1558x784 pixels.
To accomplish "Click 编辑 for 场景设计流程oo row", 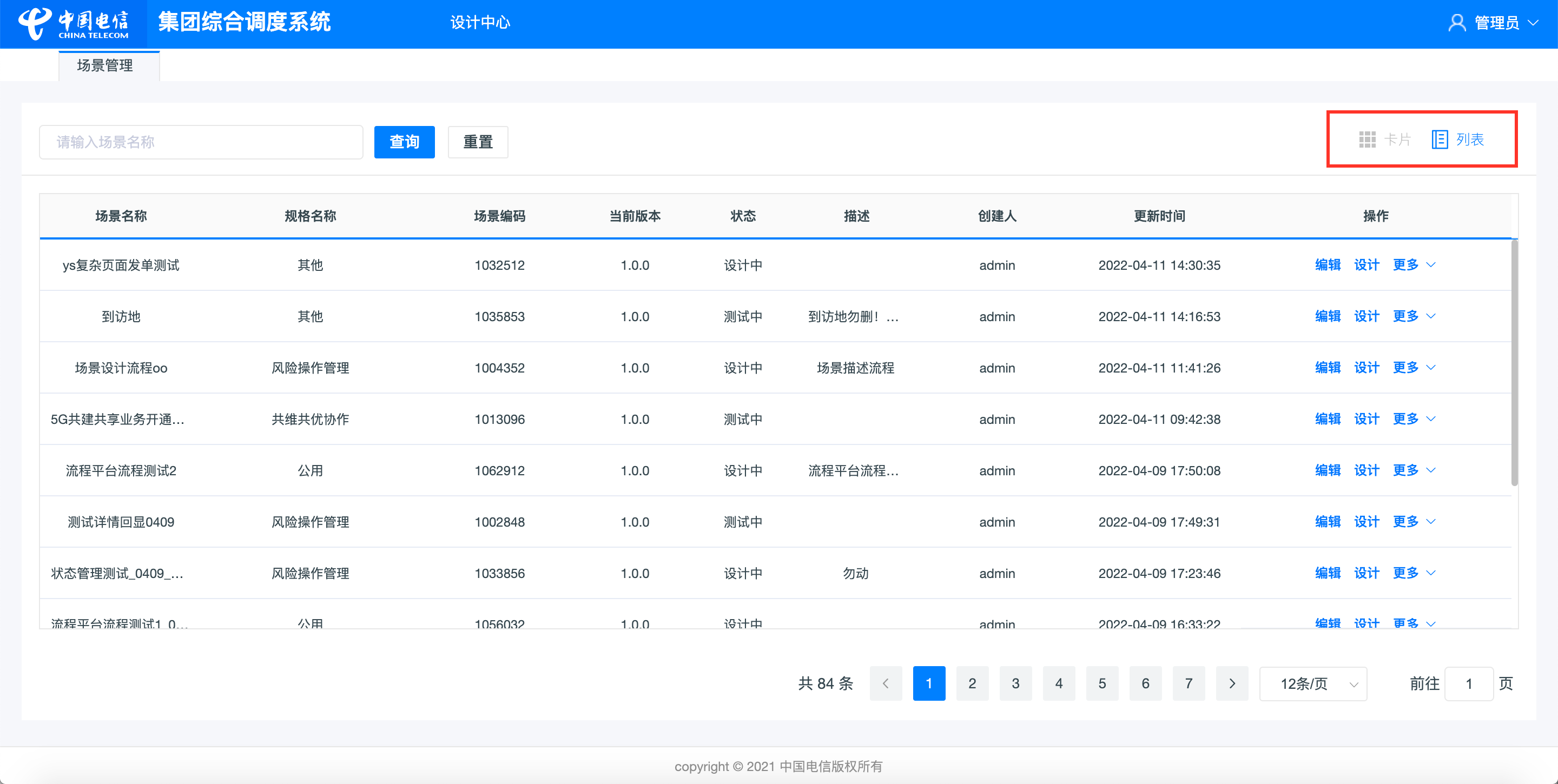I will pyautogui.click(x=1328, y=368).
